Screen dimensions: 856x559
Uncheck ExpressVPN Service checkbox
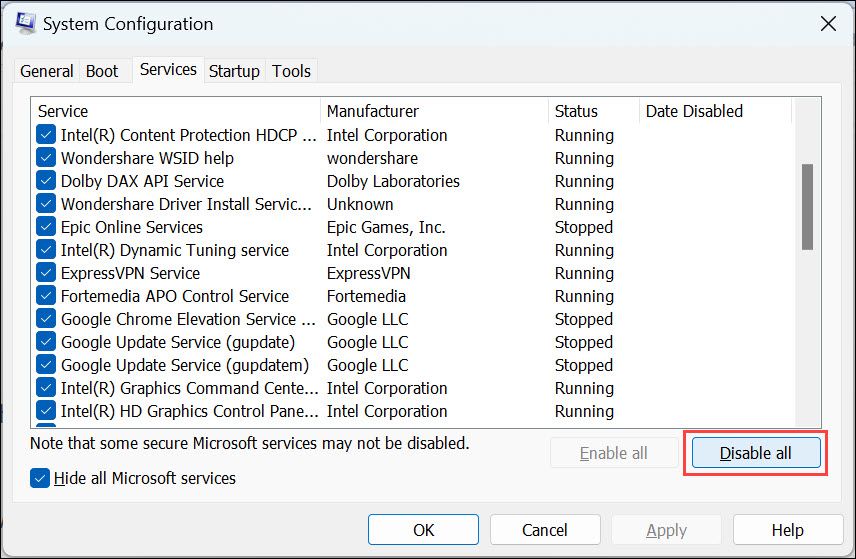click(x=46, y=272)
